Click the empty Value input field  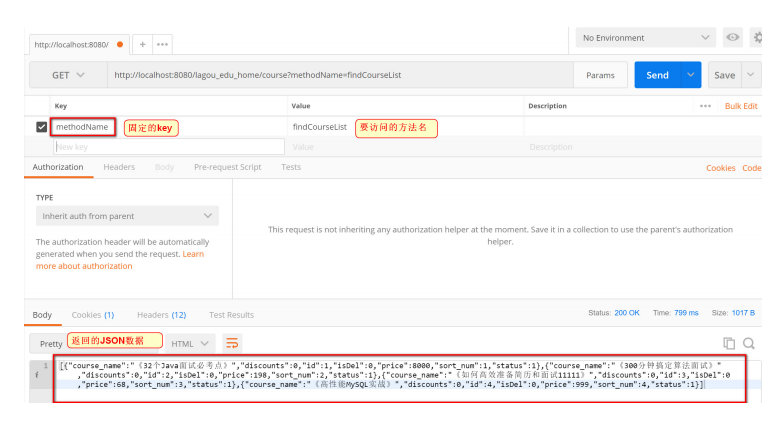click(x=406, y=146)
